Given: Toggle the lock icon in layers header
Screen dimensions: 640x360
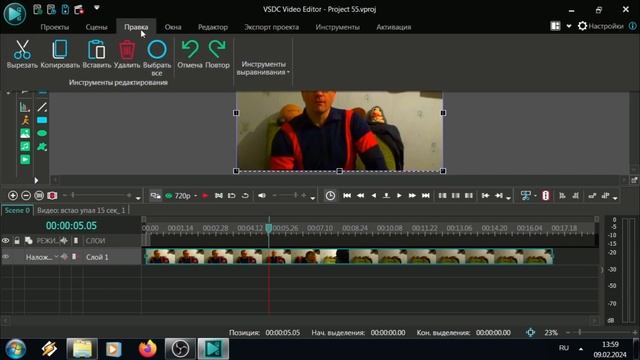Looking at the screenshot, I should [17, 240].
